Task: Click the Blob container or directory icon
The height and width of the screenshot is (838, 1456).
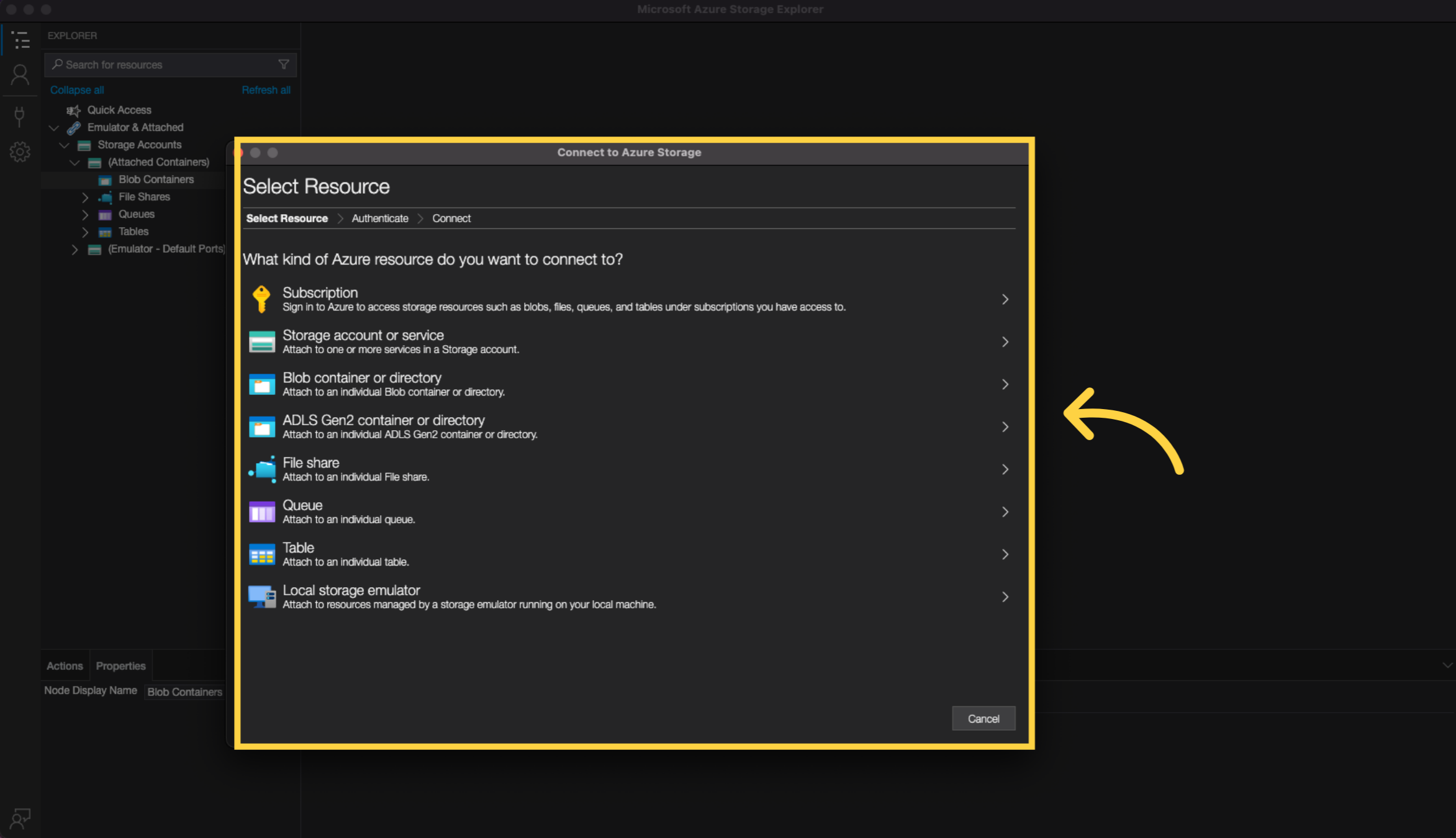Action: pyautogui.click(x=262, y=384)
